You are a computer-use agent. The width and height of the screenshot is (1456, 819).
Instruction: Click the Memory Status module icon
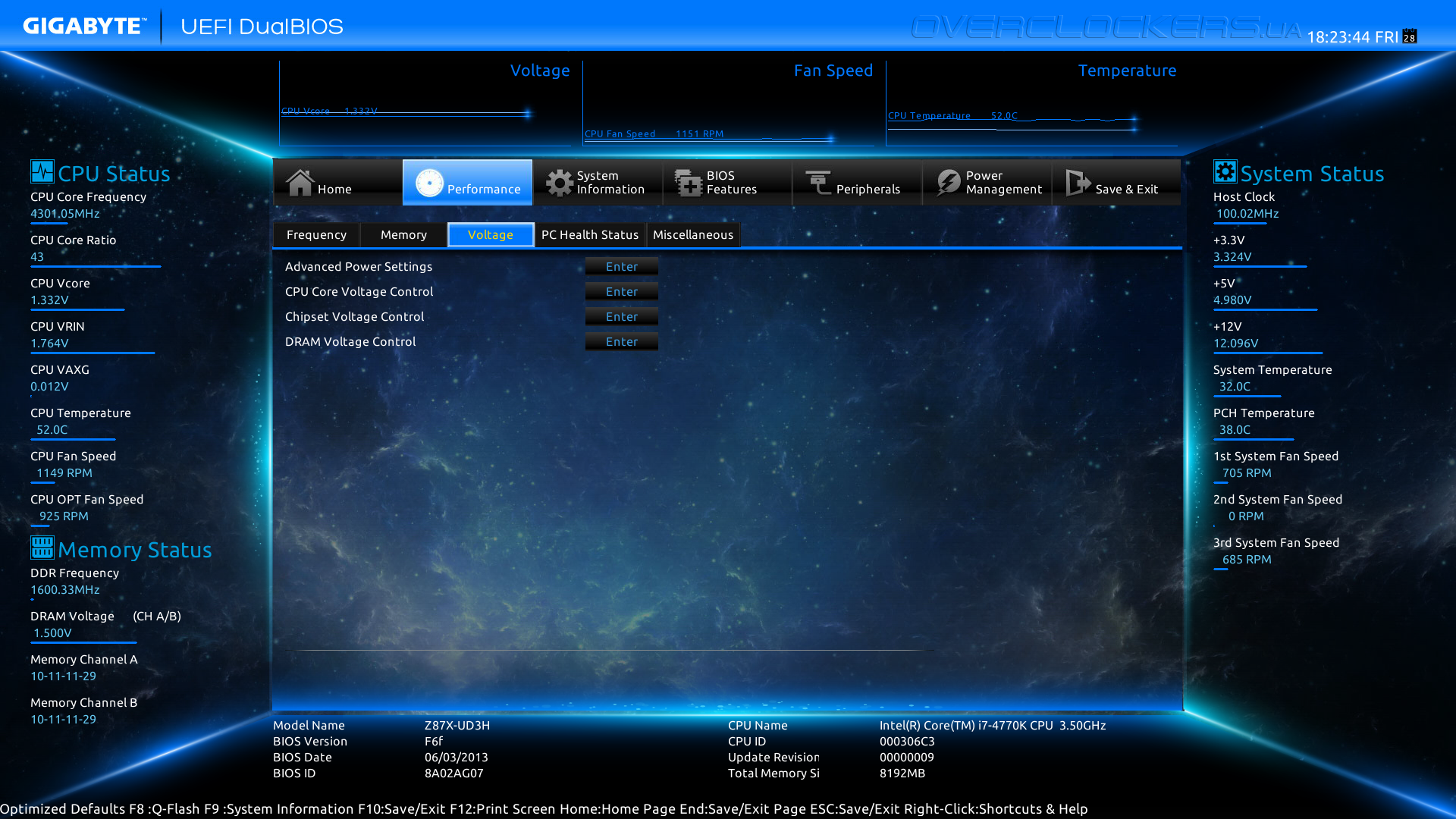(x=42, y=547)
